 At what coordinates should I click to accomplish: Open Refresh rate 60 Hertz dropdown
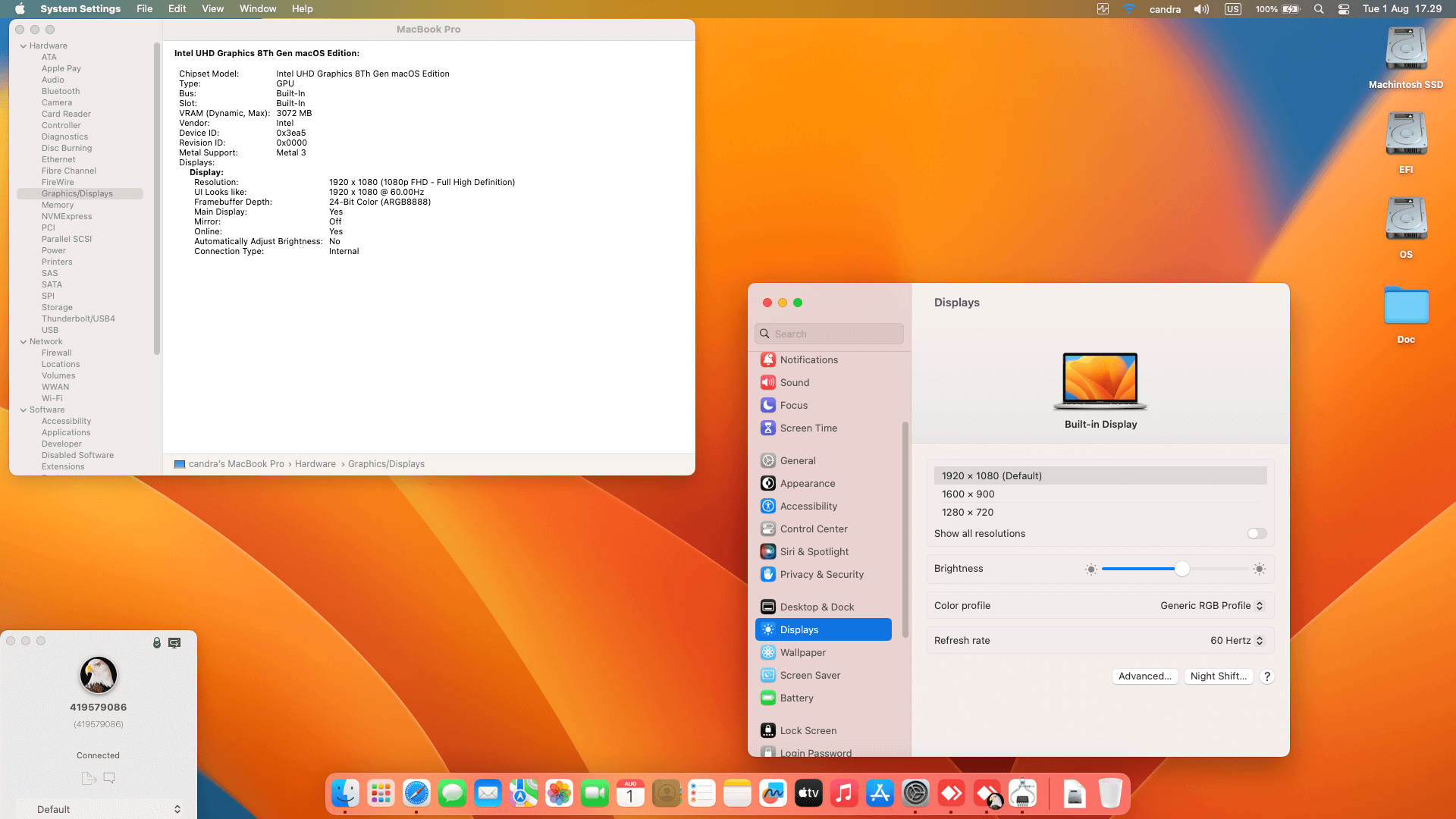click(x=1237, y=640)
